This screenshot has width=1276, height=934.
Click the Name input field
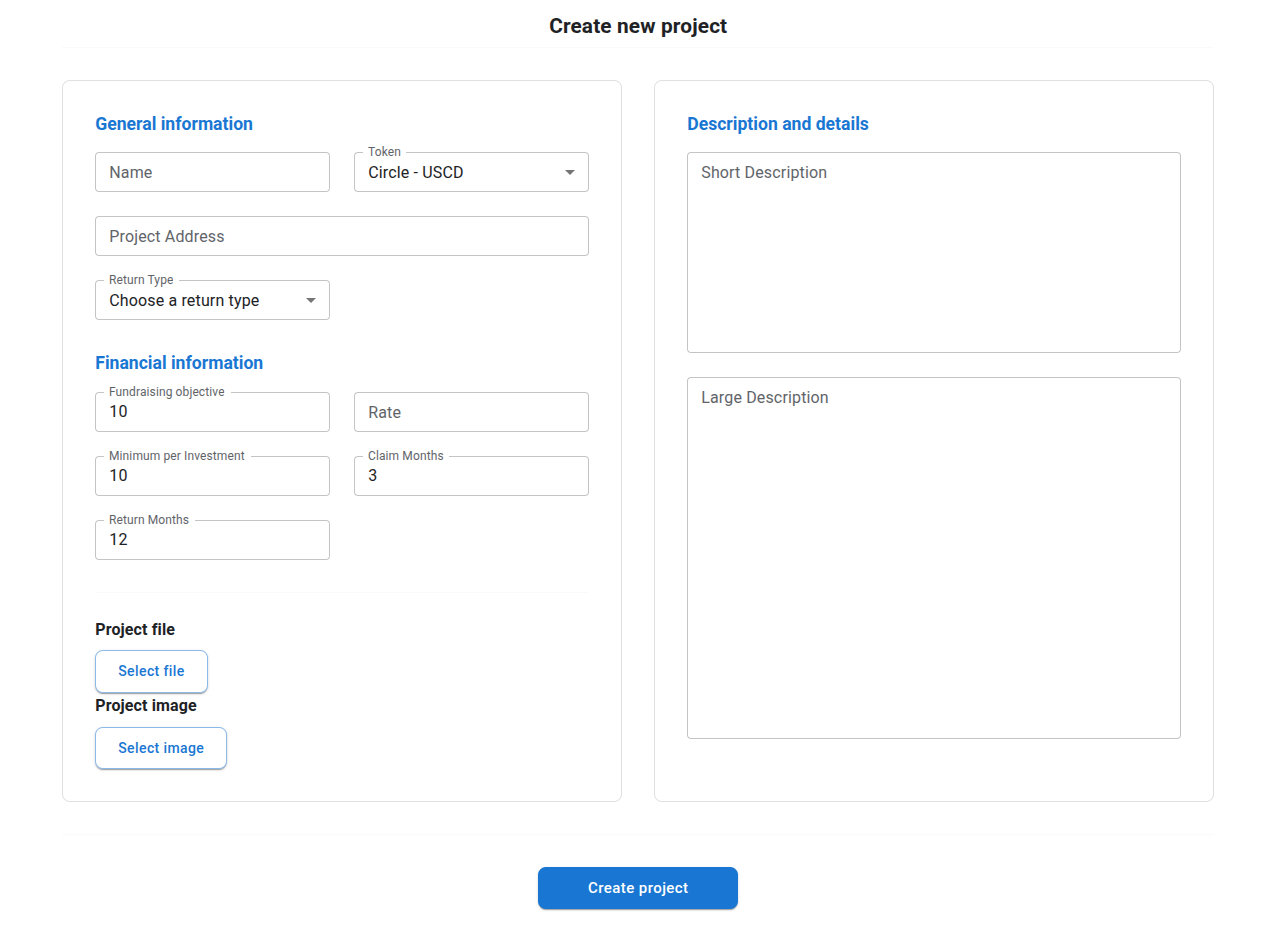(x=212, y=172)
